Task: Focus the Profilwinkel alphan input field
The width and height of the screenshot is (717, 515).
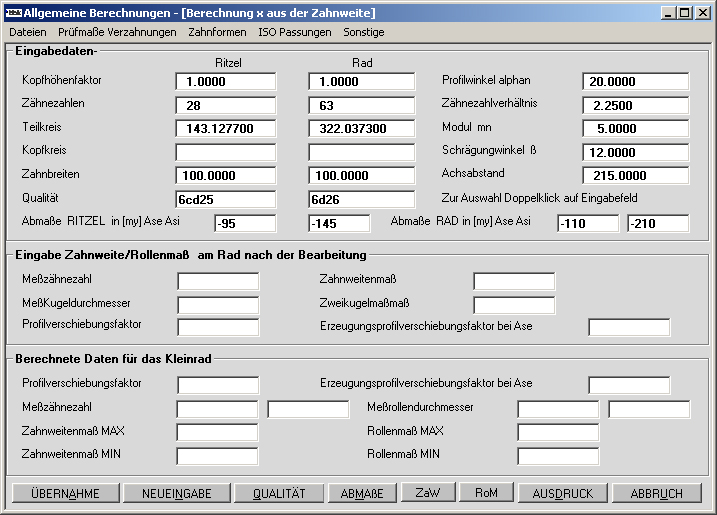Action: 636,82
